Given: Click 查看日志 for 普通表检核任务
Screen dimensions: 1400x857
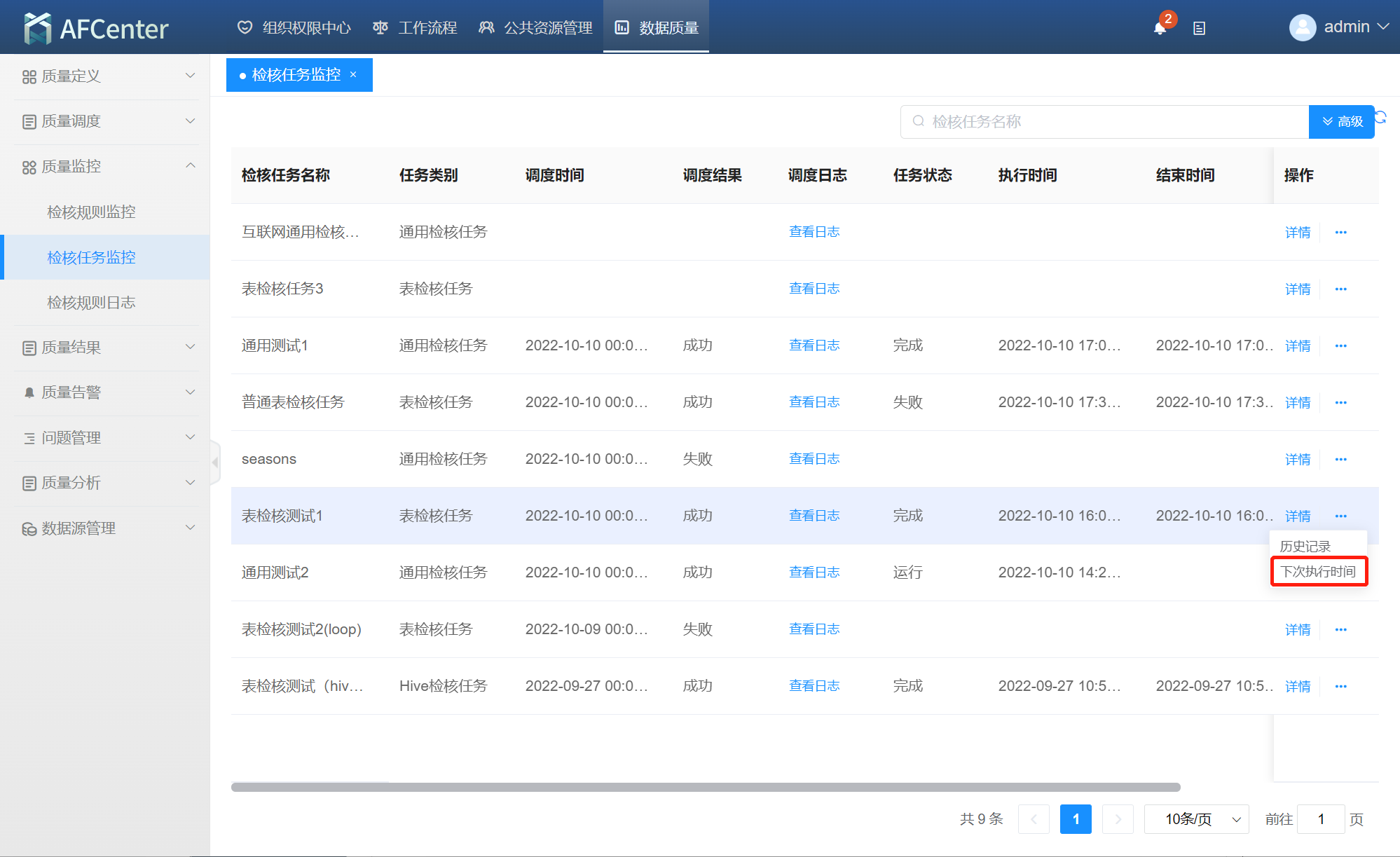Looking at the screenshot, I should click(814, 402).
